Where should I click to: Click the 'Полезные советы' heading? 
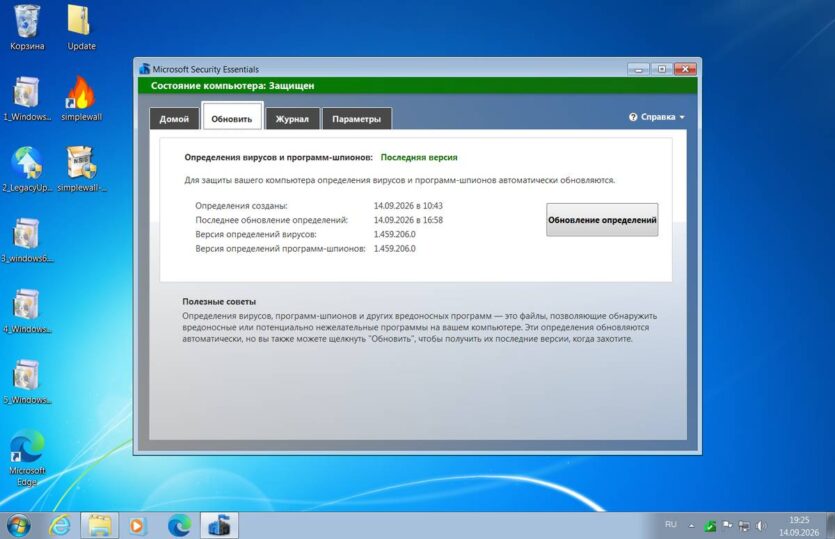point(219,301)
